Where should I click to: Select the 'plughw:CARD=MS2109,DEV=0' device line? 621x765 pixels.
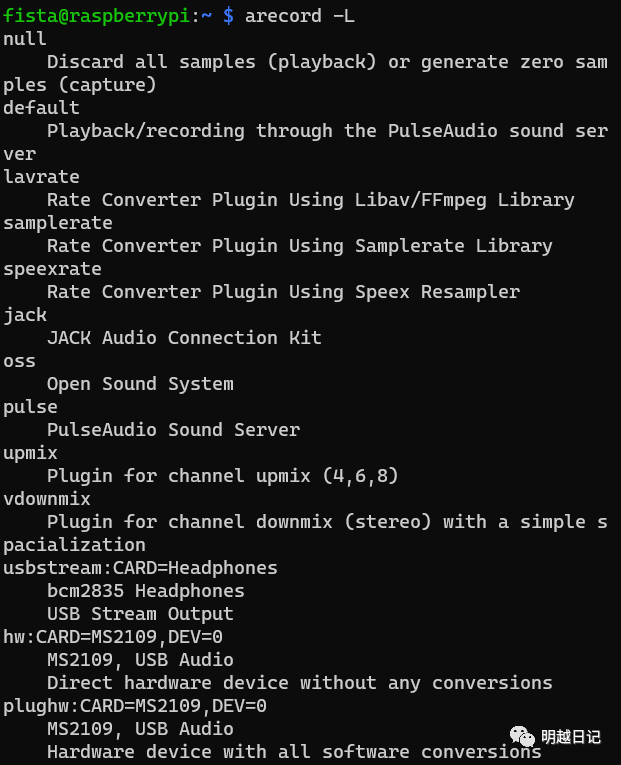pyautogui.click(x=135, y=705)
